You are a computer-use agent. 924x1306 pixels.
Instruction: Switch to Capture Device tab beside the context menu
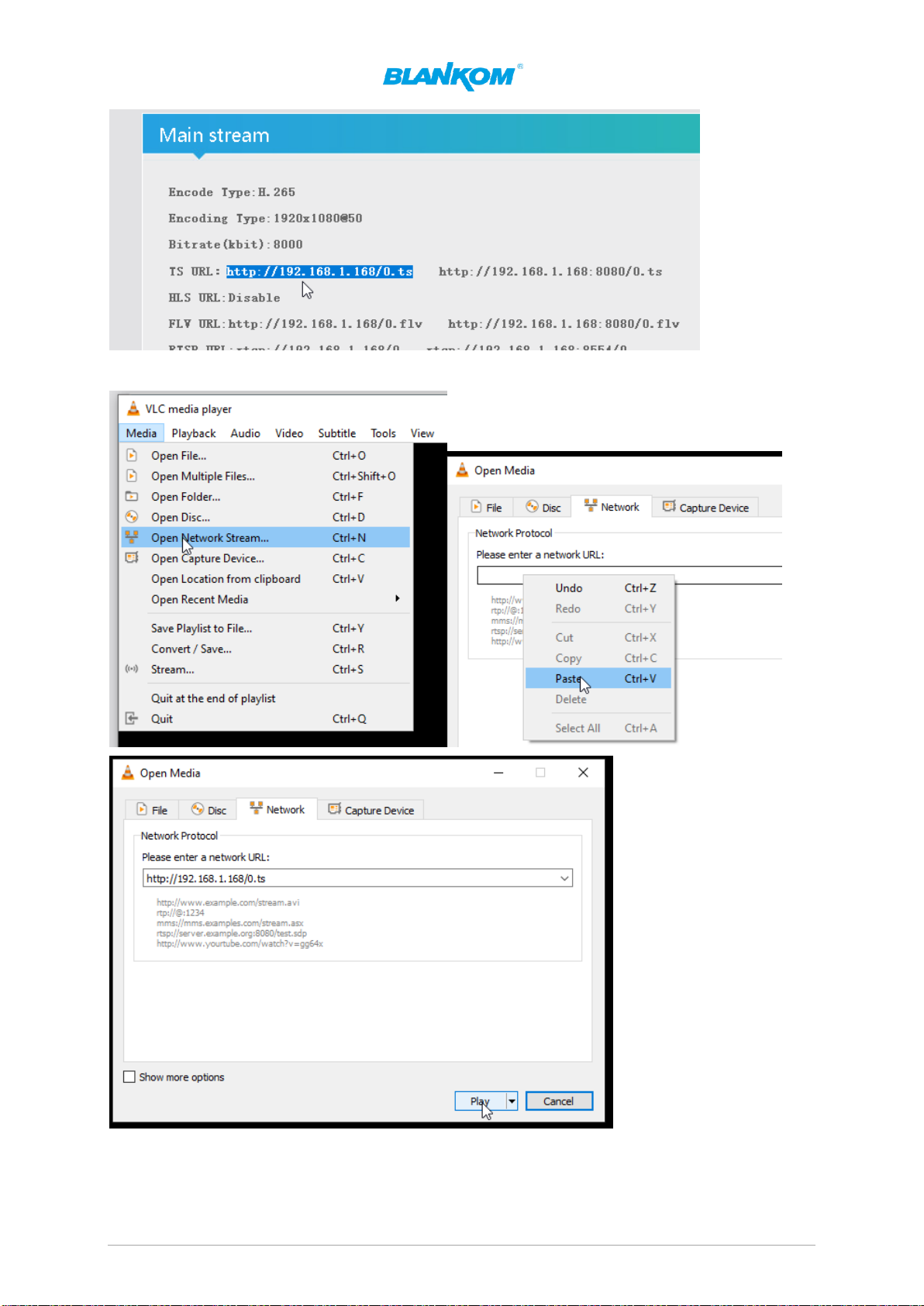705,508
